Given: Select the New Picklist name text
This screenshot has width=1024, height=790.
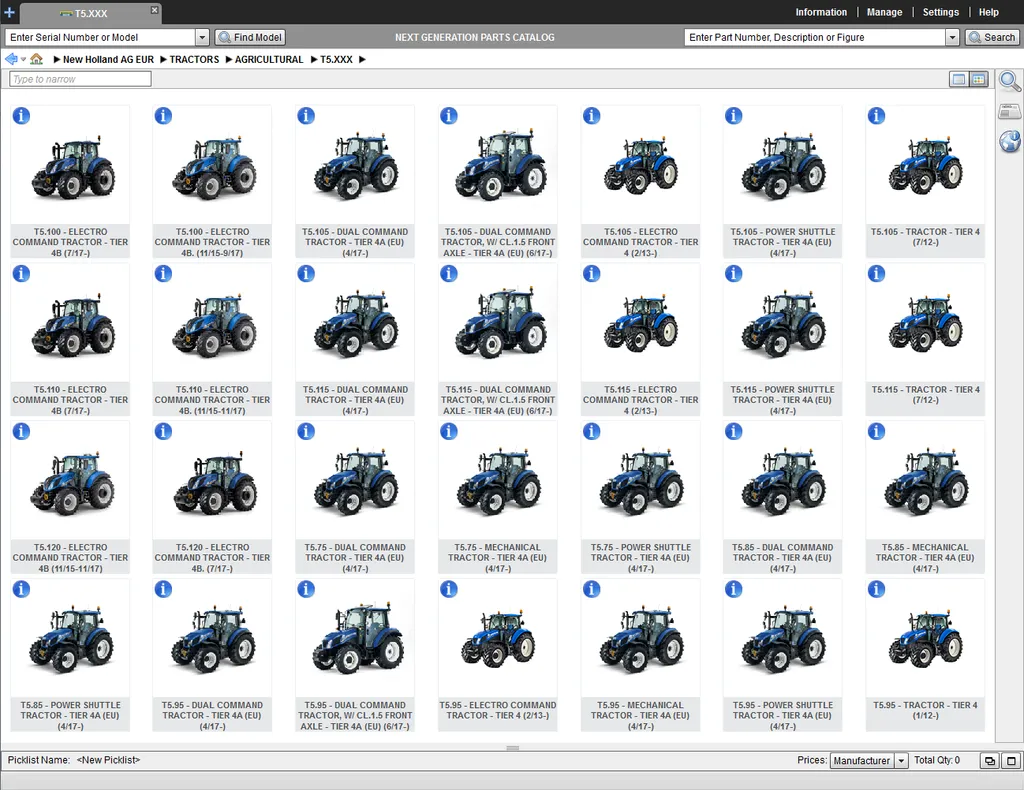Looking at the screenshot, I should coord(108,760).
